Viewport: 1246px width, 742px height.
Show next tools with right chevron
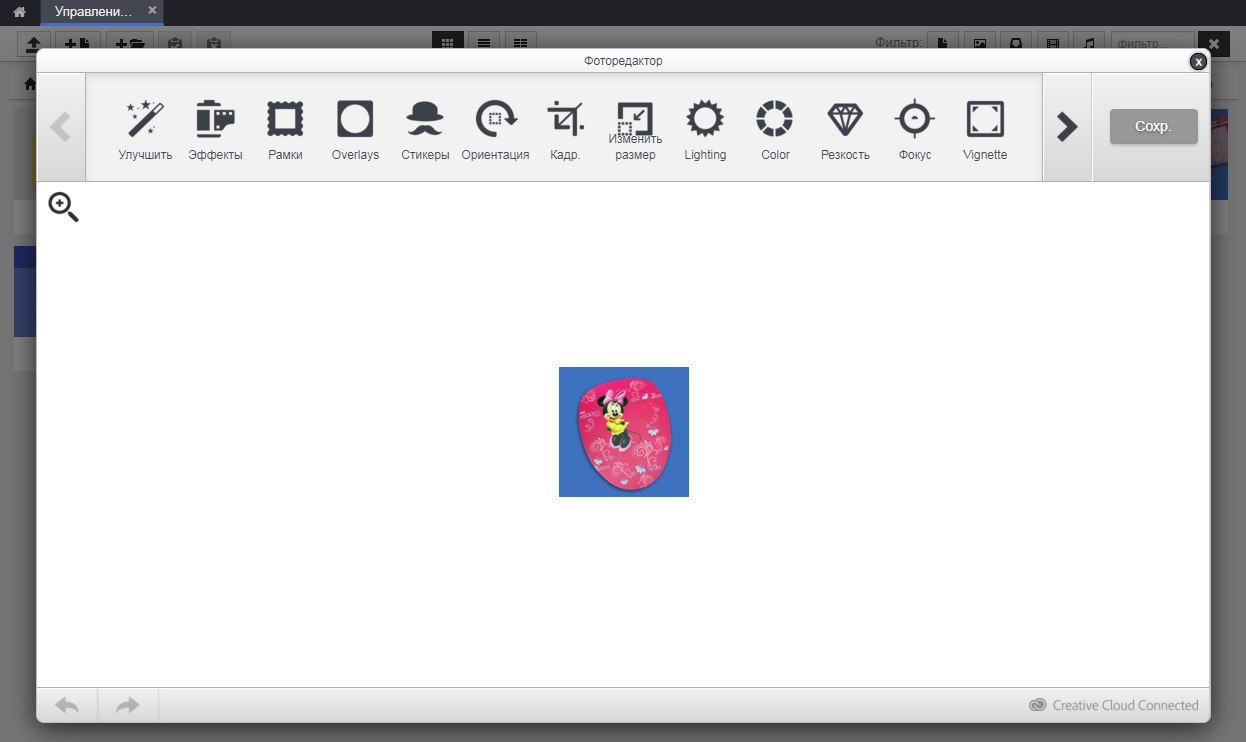(x=1067, y=127)
